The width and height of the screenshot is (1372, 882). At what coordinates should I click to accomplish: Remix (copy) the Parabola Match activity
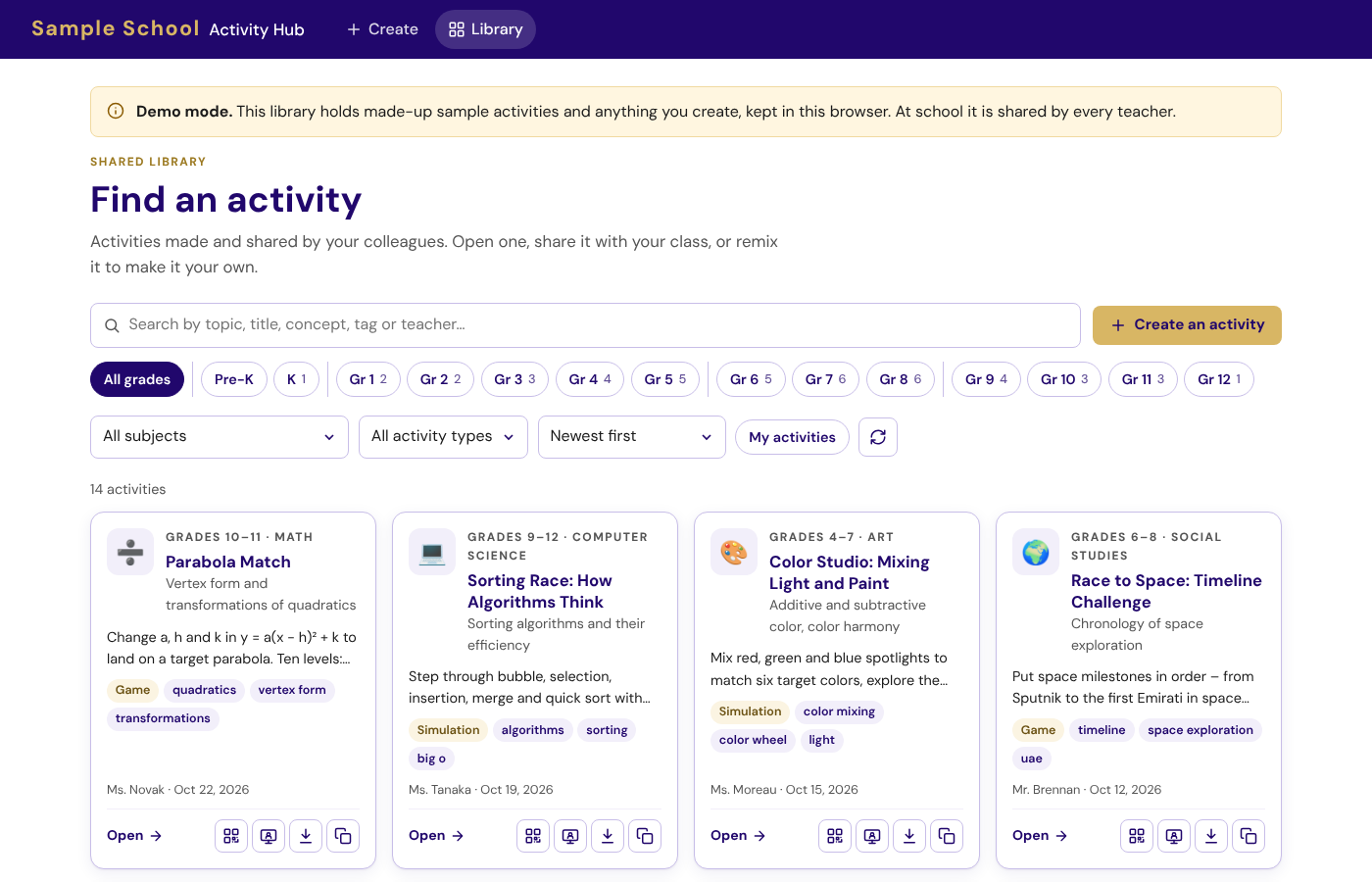coord(343,836)
